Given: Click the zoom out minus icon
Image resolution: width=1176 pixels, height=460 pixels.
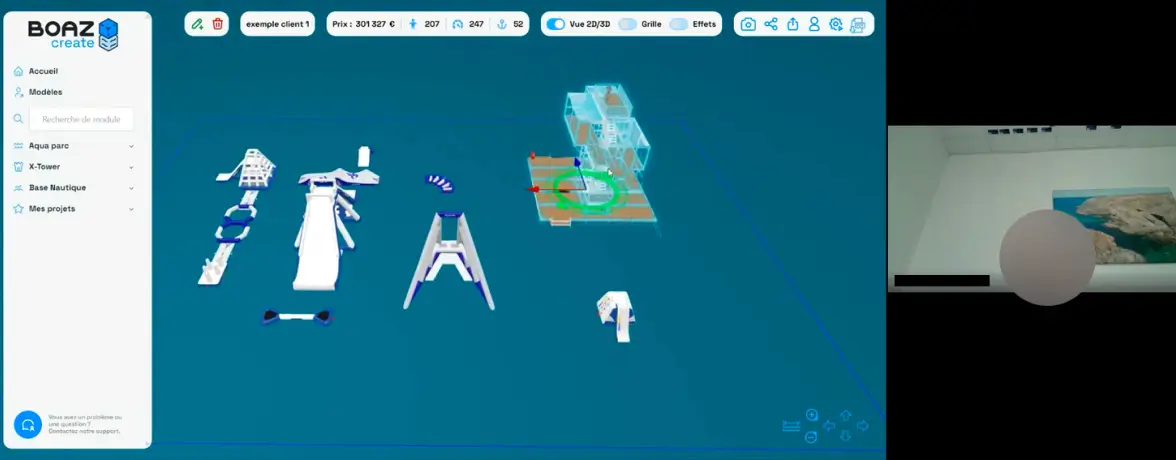Looking at the screenshot, I should coord(812,437).
